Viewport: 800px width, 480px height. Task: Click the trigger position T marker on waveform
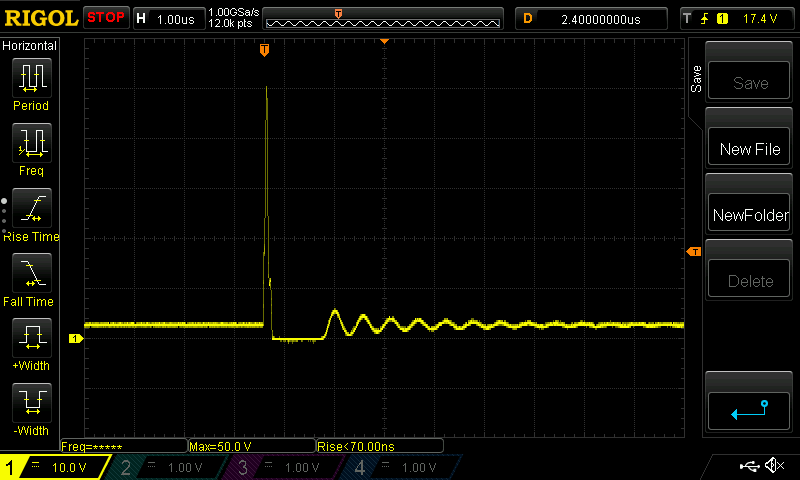[264, 50]
